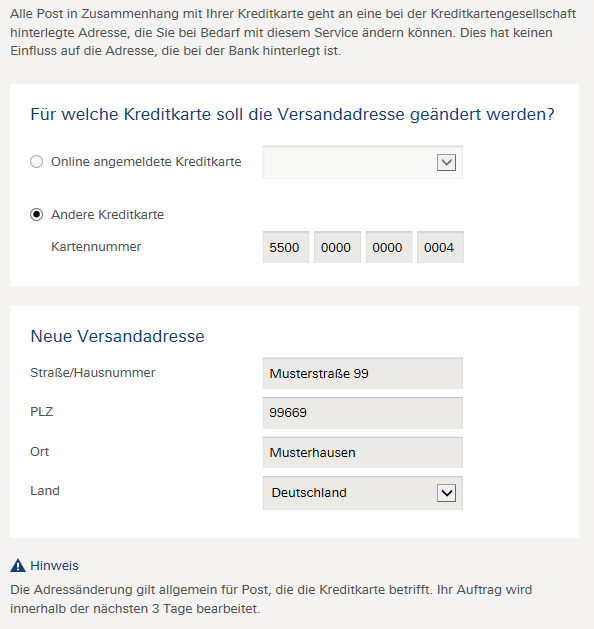The image size is (594, 629).
Task: Select the Andere Kreditkarte radio button
Action: pyautogui.click(x=36, y=215)
